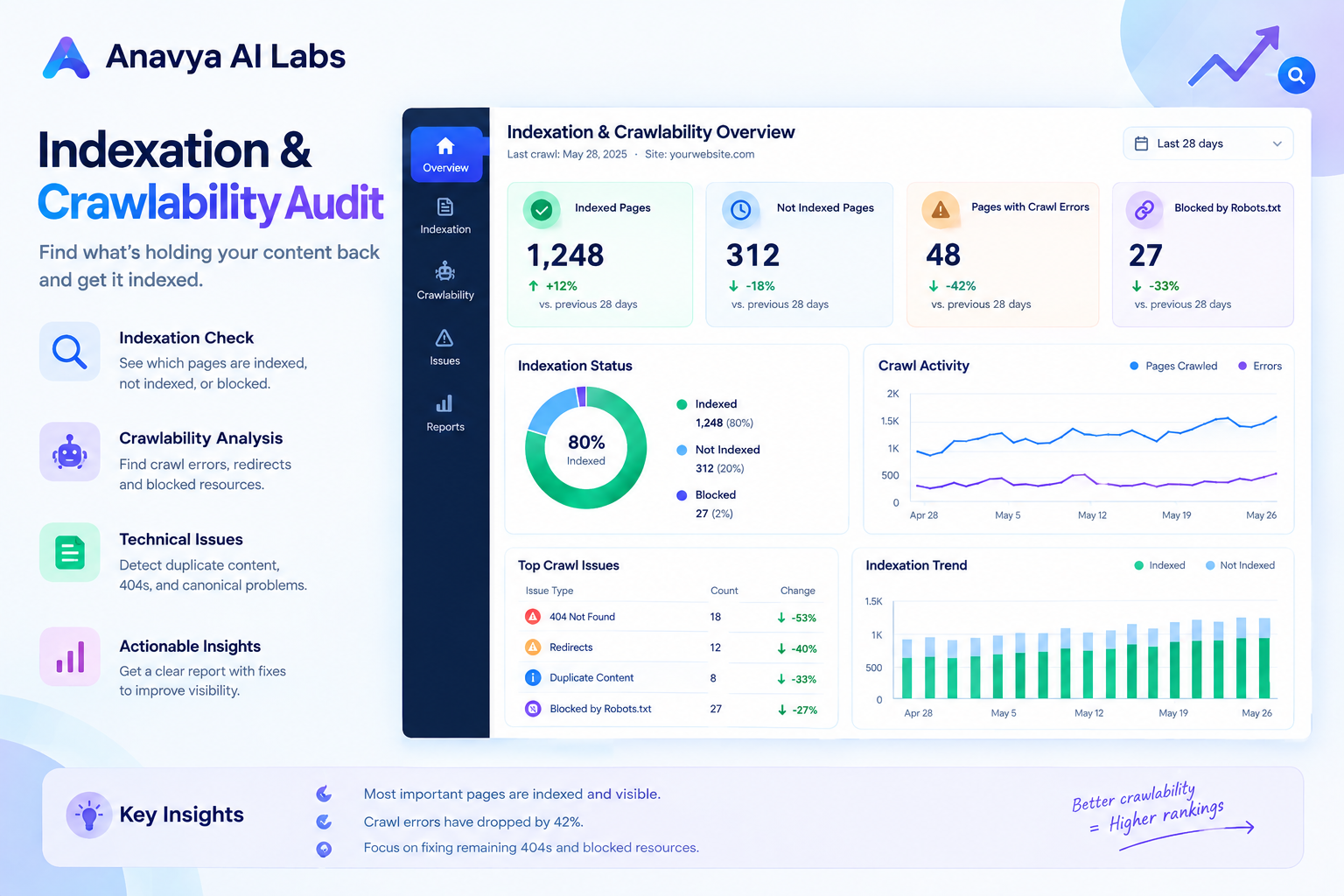The image size is (1344, 896).
Task: Click the clock icon on Not Indexed Pages
Action: click(740, 210)
